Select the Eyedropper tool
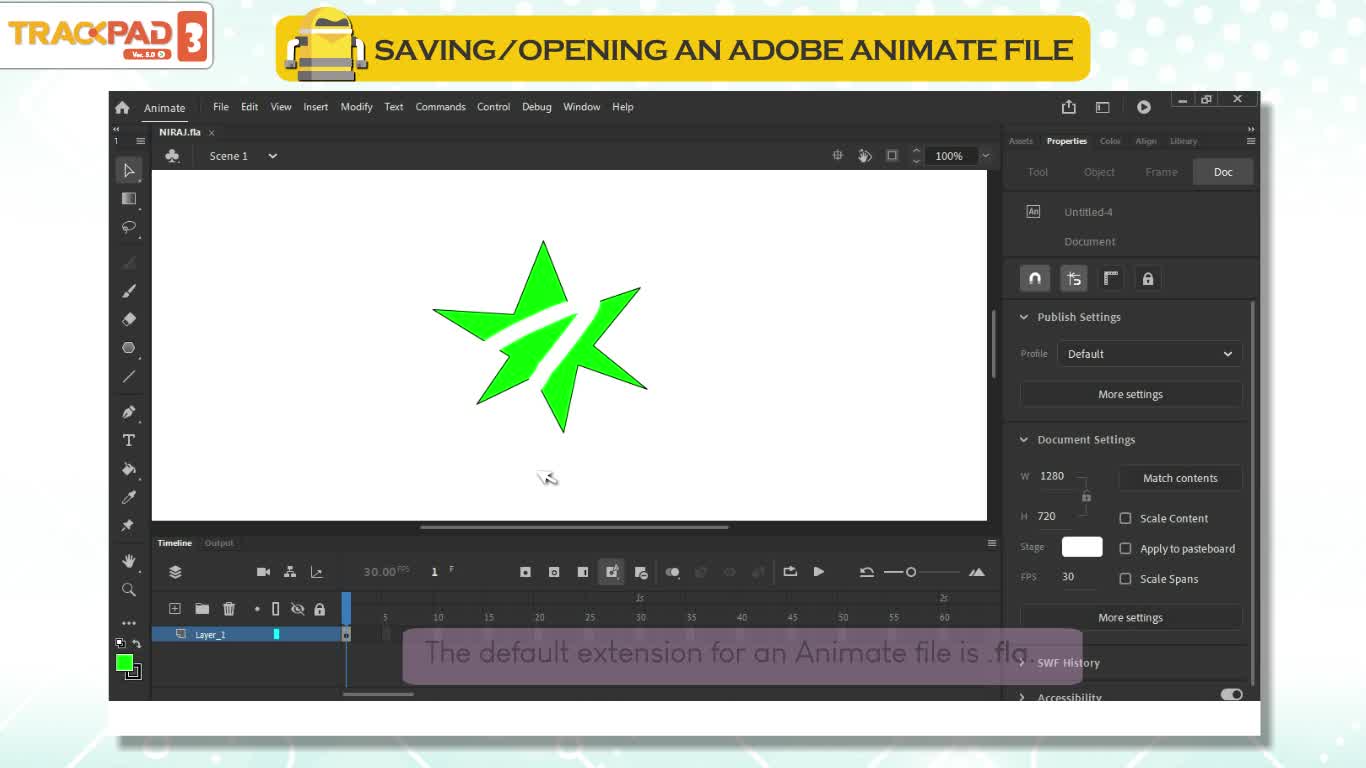 click(128, 497)
